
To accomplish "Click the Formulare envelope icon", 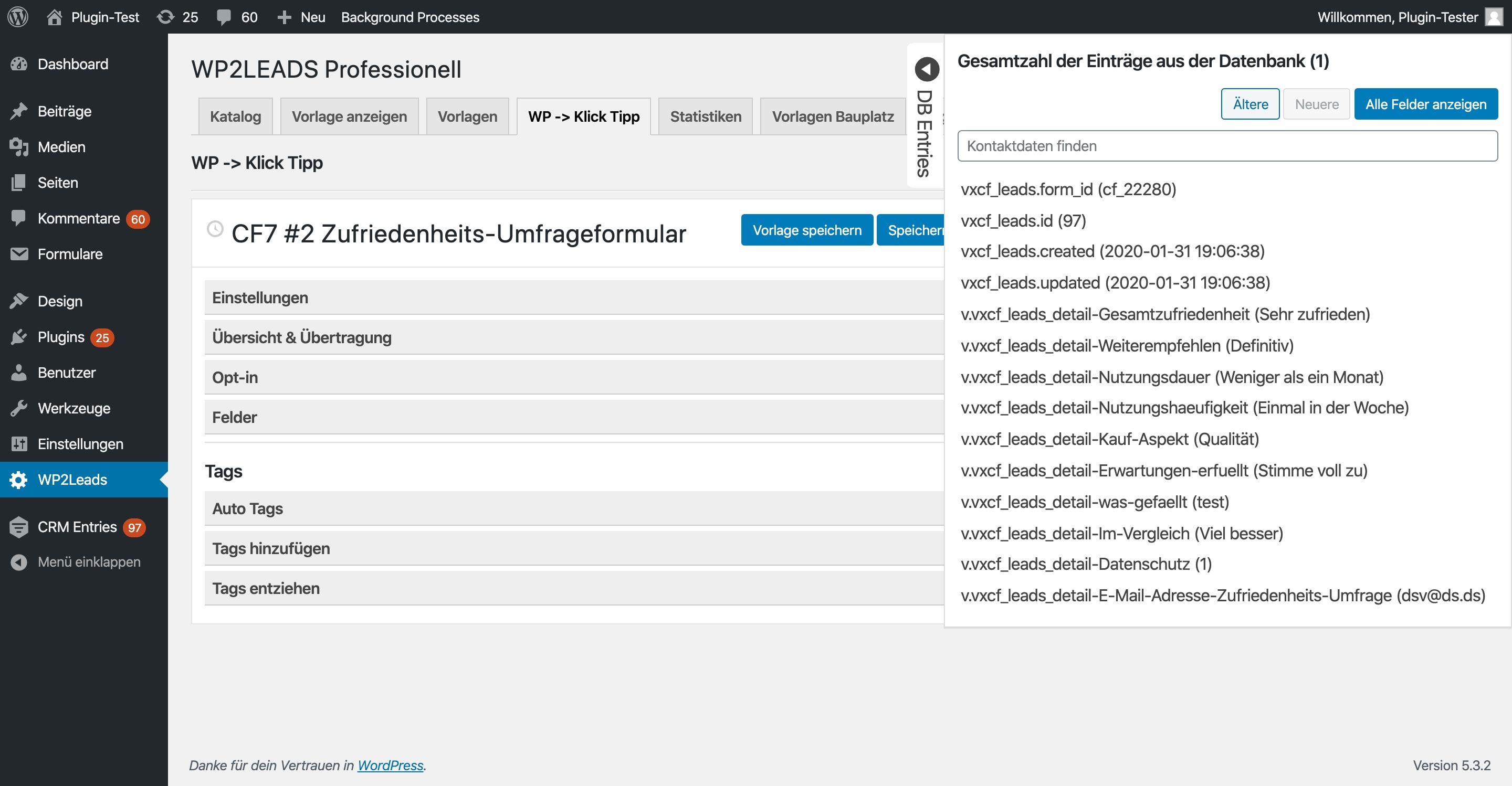I will pos(19,254).
